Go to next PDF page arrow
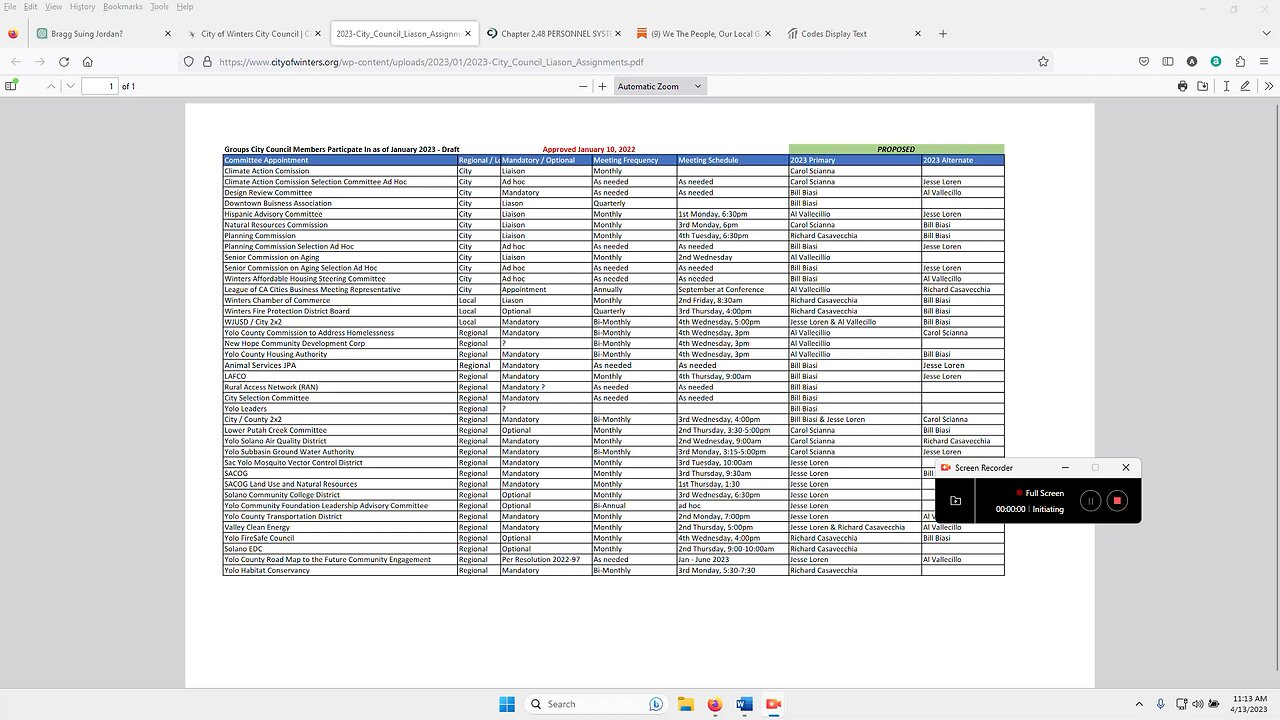This screenshot has height=720, width=1280. 70,86
